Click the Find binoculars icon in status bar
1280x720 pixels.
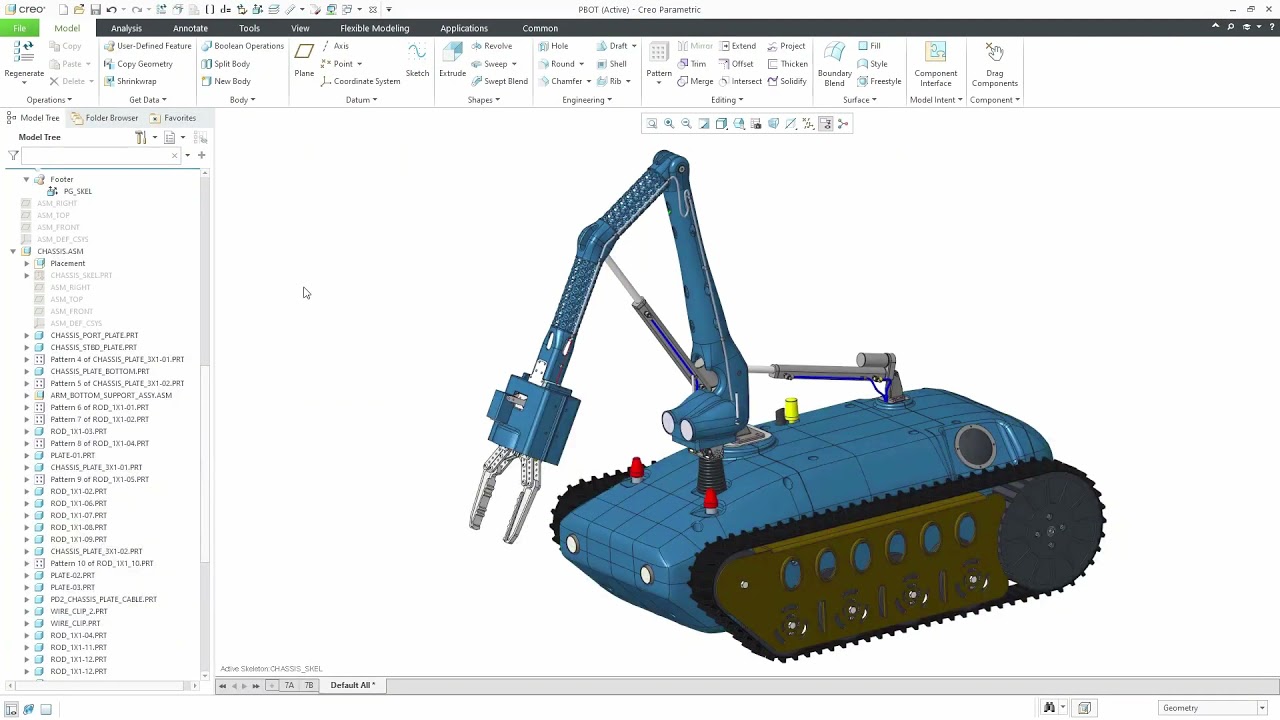[1049, 708]
